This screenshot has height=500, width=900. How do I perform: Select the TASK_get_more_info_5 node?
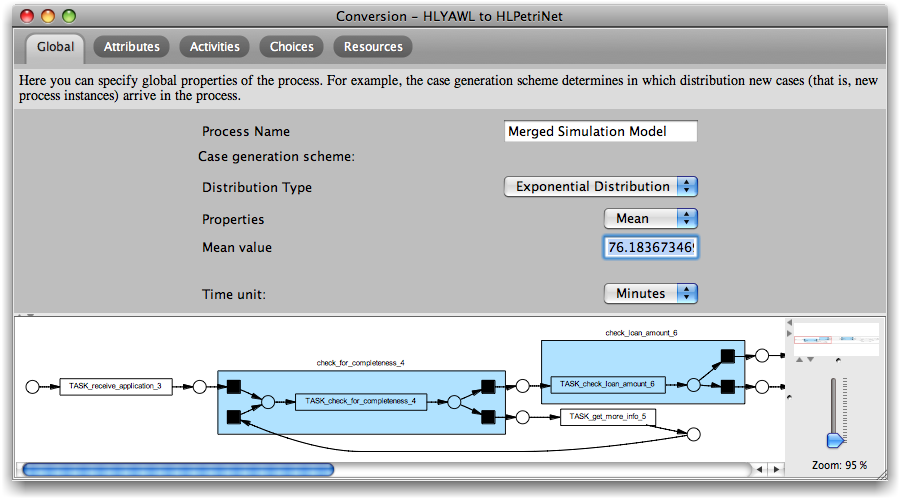click(x=608, y=417)
